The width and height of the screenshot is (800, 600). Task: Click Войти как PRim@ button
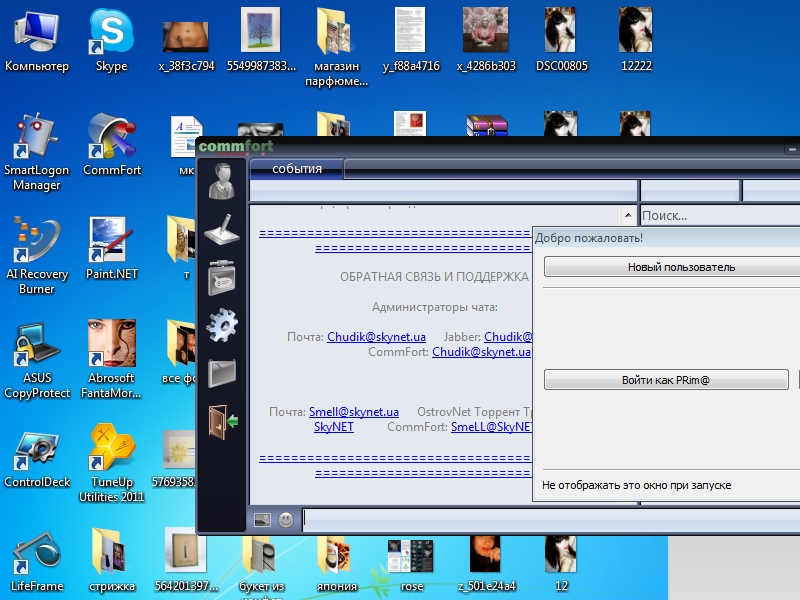click(x=666, y=380)
